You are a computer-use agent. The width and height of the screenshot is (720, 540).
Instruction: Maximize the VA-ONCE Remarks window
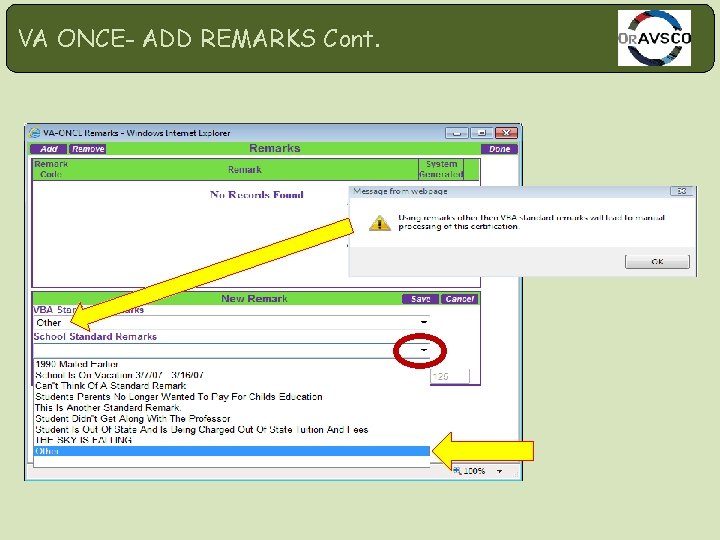(481, 133)
